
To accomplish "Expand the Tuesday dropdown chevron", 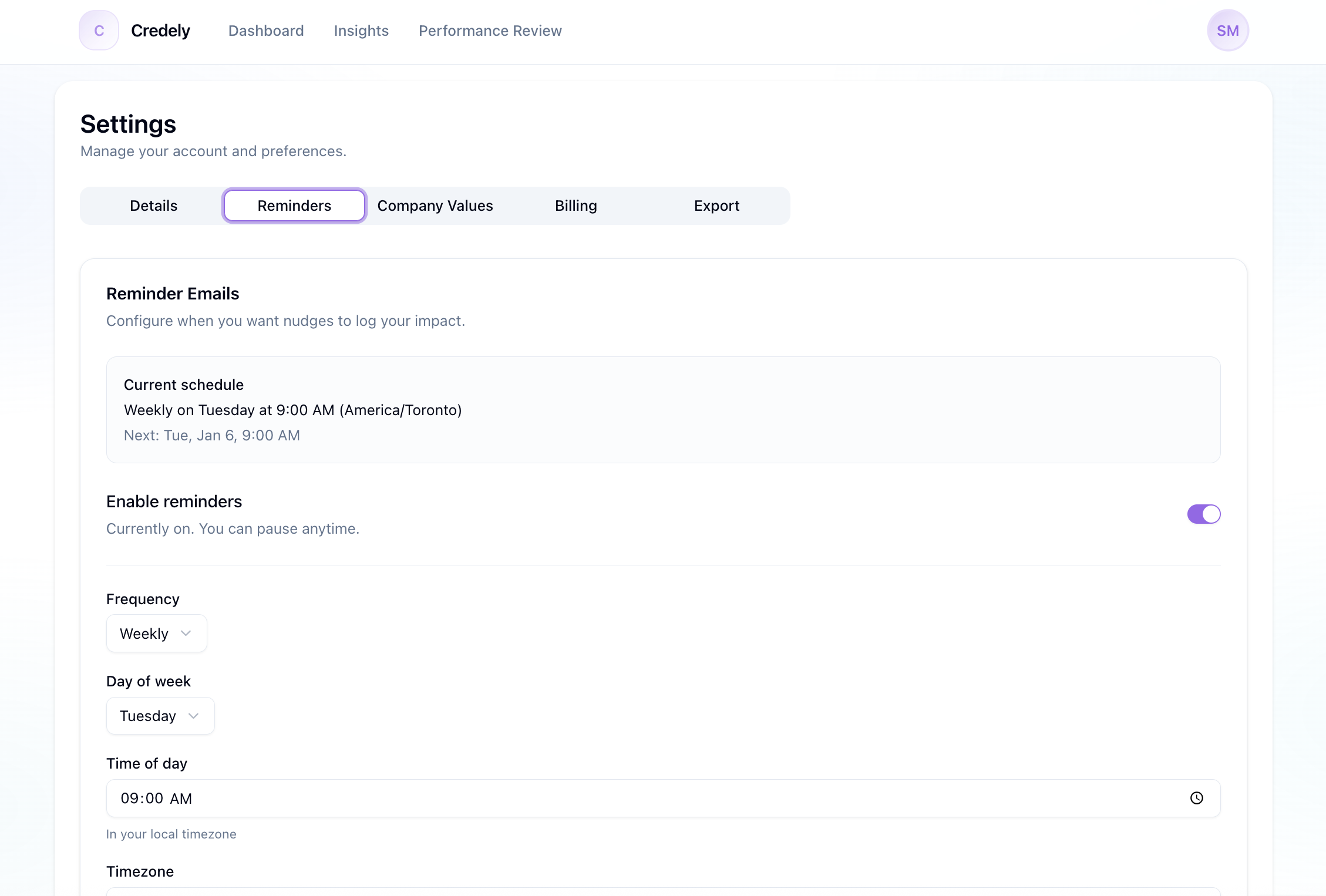I will pyautogui.click(x=194, y=715).
